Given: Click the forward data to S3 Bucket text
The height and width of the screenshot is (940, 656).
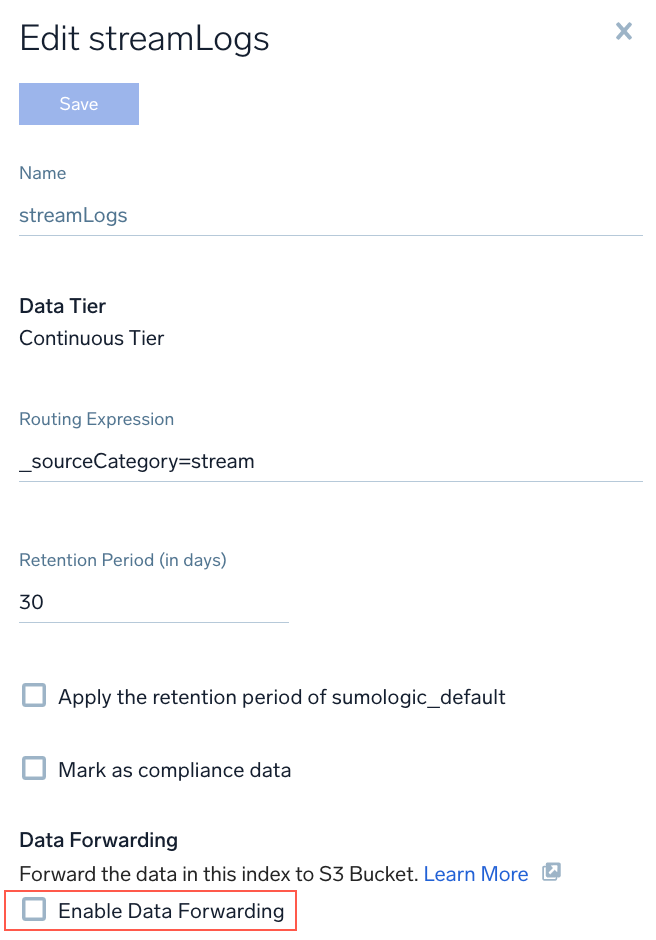Looking at the screenshot, I should (220, 873).
